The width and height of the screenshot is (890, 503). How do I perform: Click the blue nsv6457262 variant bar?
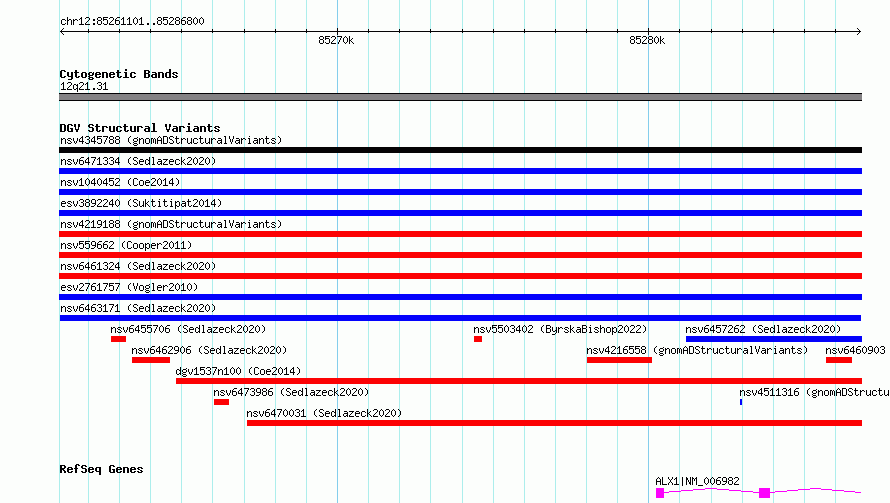[x=774, y=339]
